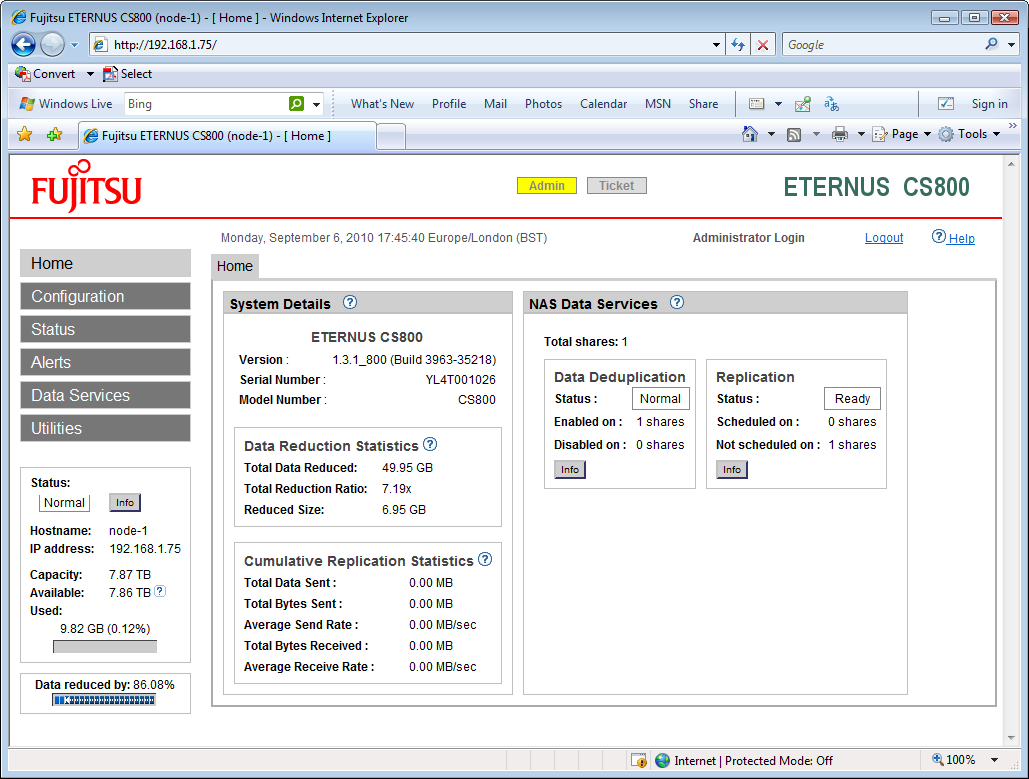Viewport: 1029px width, 779px height.
Task: Open the Status menu item
Action: 106,329
